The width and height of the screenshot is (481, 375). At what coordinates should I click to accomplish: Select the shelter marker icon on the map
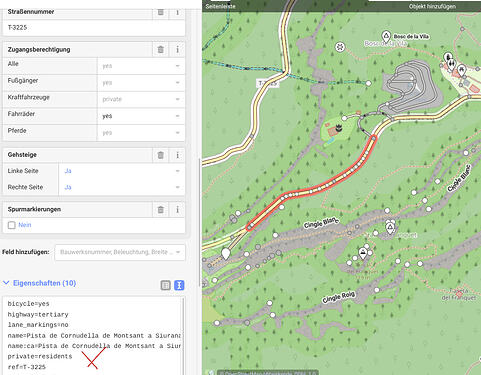[x=363, y=253]
